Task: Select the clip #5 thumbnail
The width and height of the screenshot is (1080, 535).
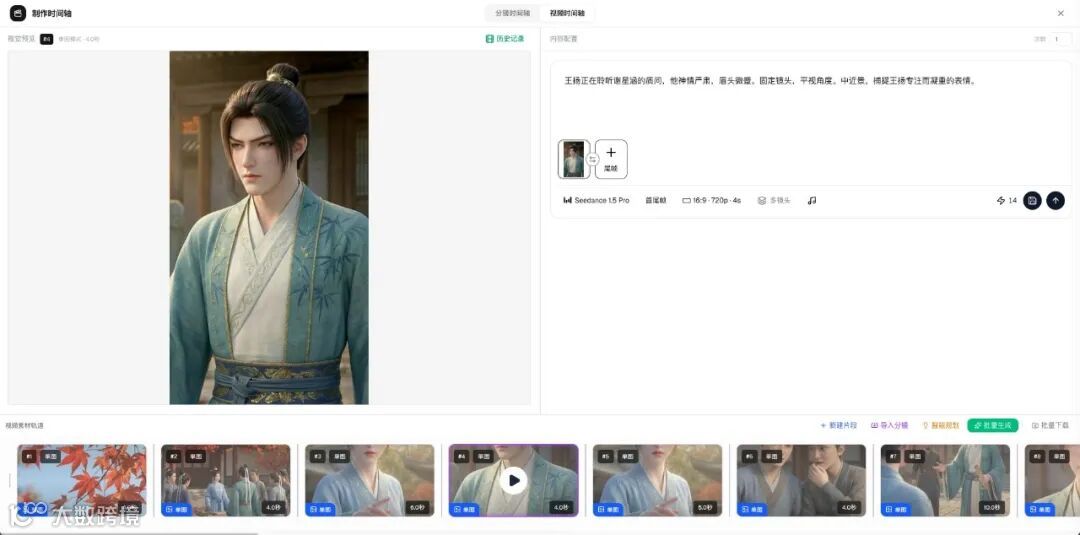Action: [x=658, y=480]
